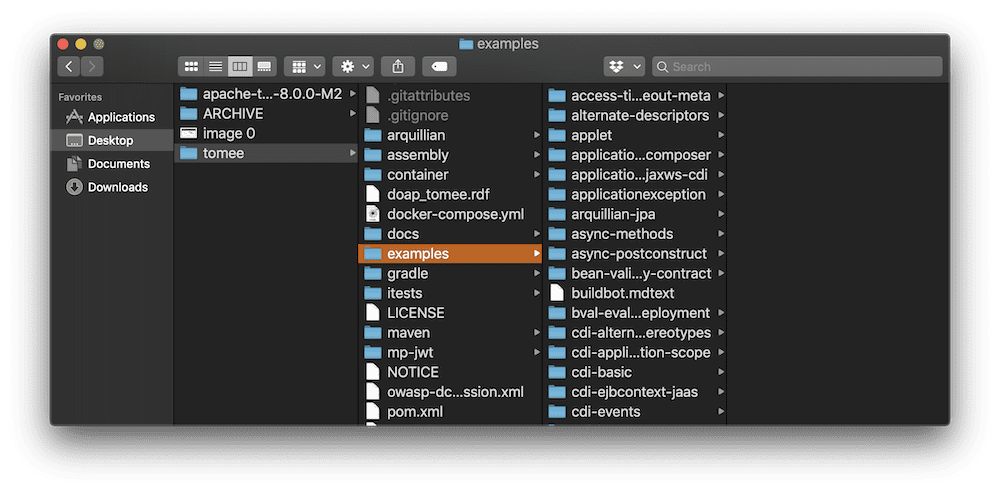Viewport: 1000px width, 492px height.
Task: Go back with the left arrow
Action: coord(68,66)
